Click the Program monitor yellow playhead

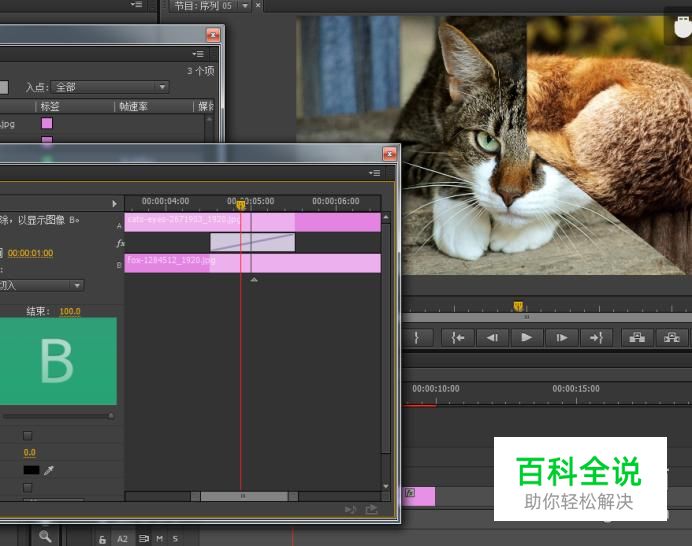point(518,306)
